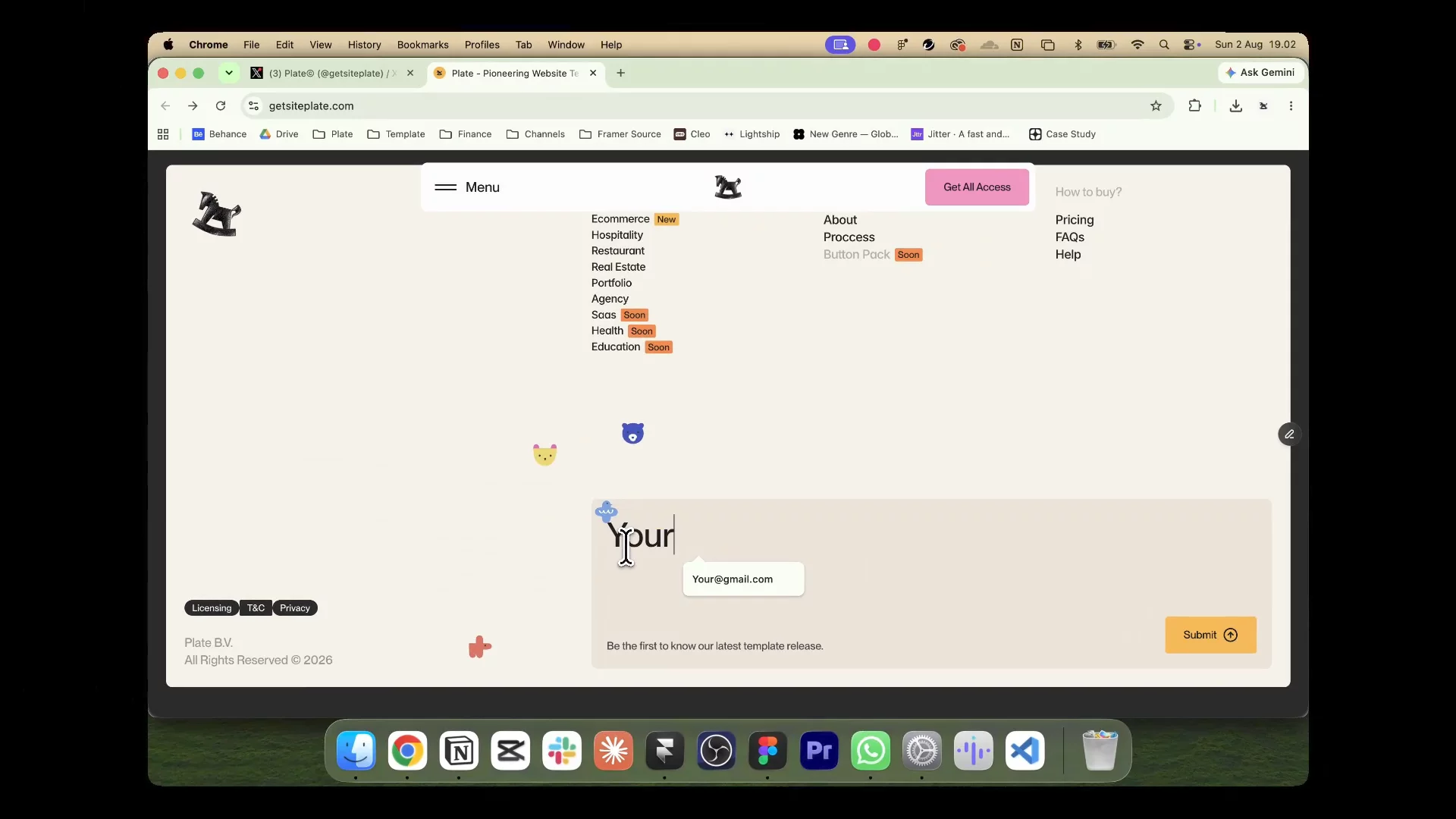This screenshot has height=819, width=1456.
Task: Open Chrome three-dot menu
Action: click(1291, 106)
